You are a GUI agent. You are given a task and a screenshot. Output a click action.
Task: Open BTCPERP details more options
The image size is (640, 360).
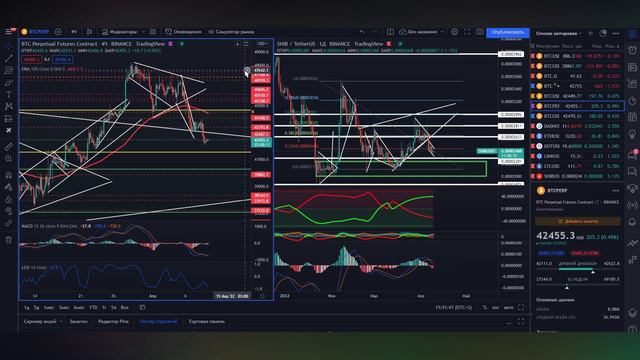tap(616, 191)
